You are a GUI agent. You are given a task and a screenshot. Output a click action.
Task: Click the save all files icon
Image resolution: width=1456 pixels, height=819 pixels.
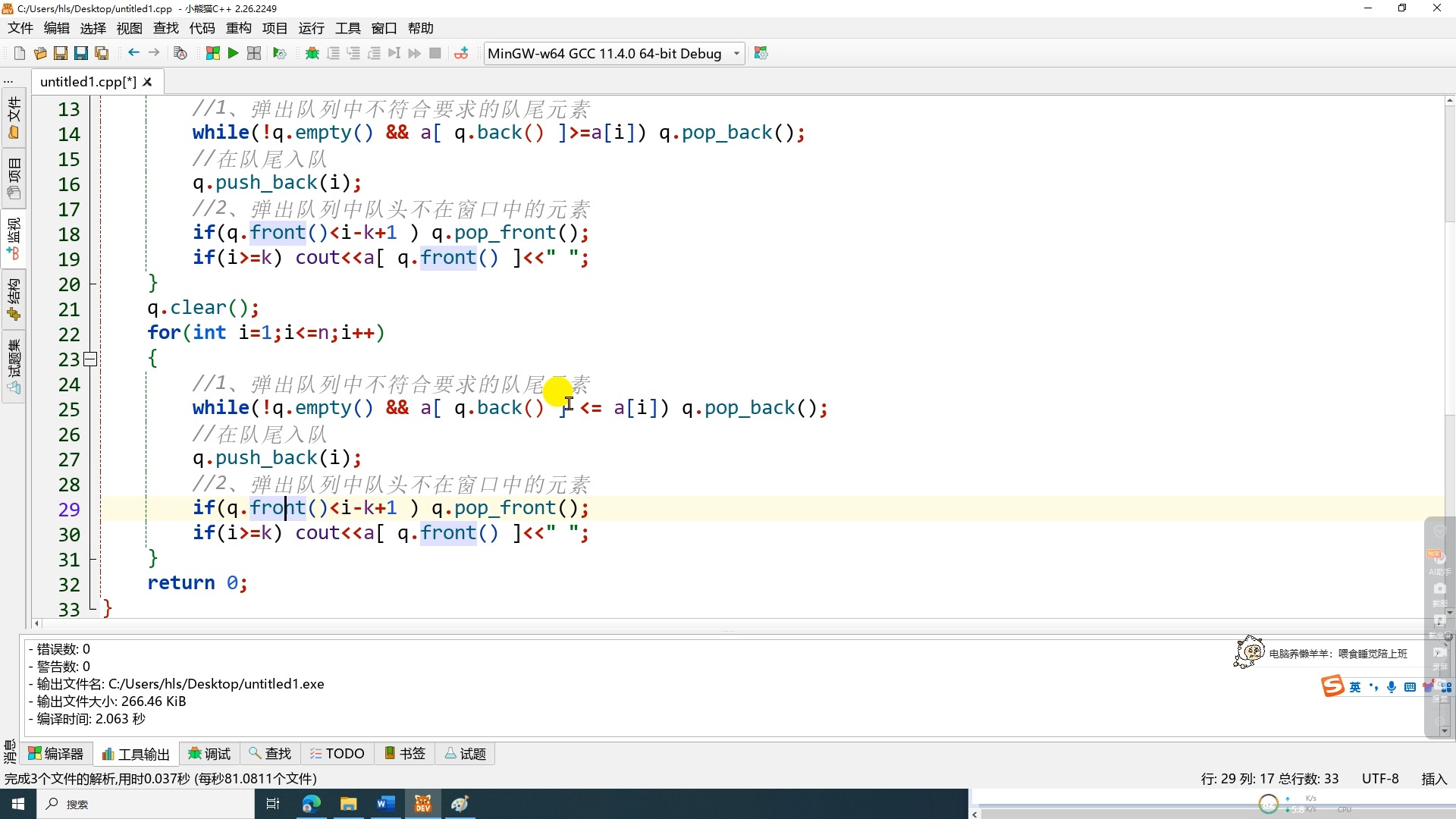click(102, 53)
